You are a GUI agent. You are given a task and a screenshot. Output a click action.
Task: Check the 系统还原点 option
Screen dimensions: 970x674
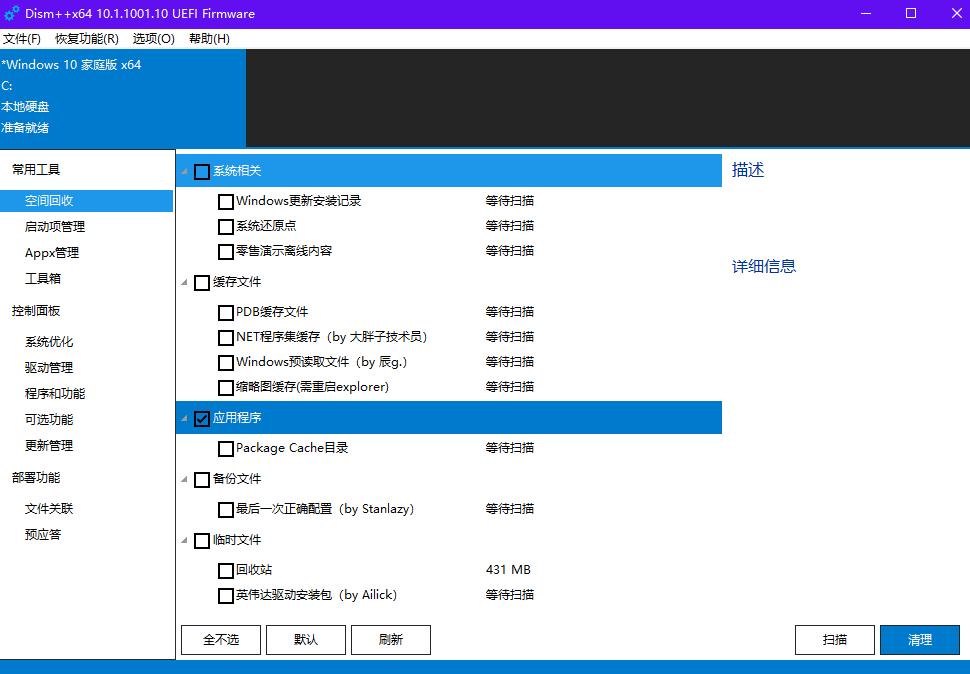point(226,227)
